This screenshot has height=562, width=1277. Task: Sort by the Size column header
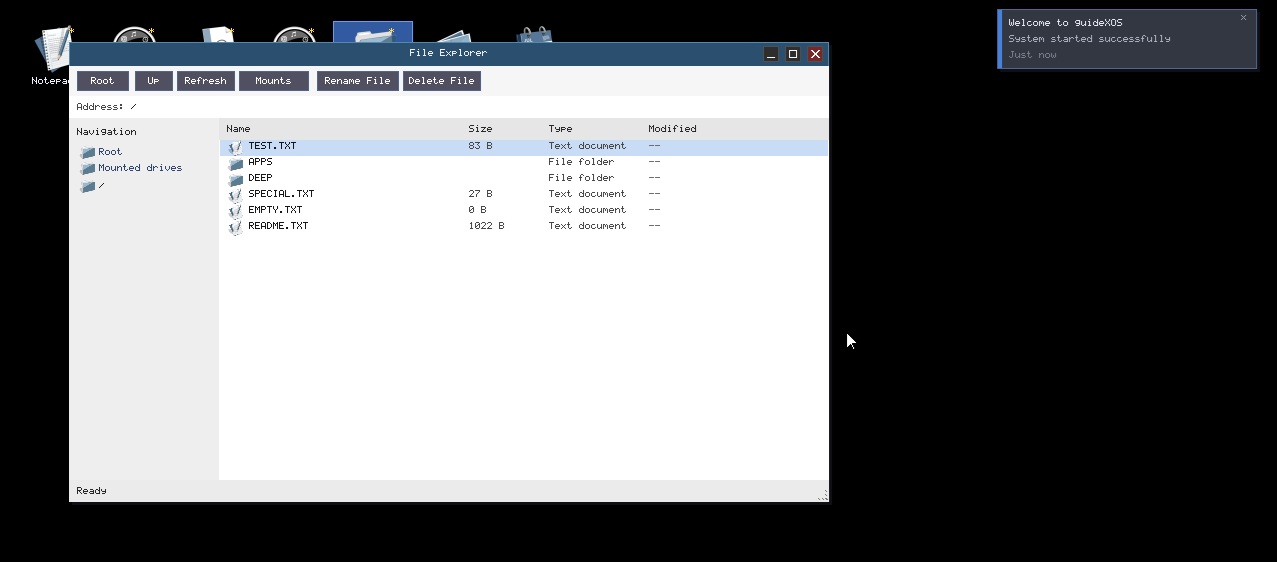(480, 129)
